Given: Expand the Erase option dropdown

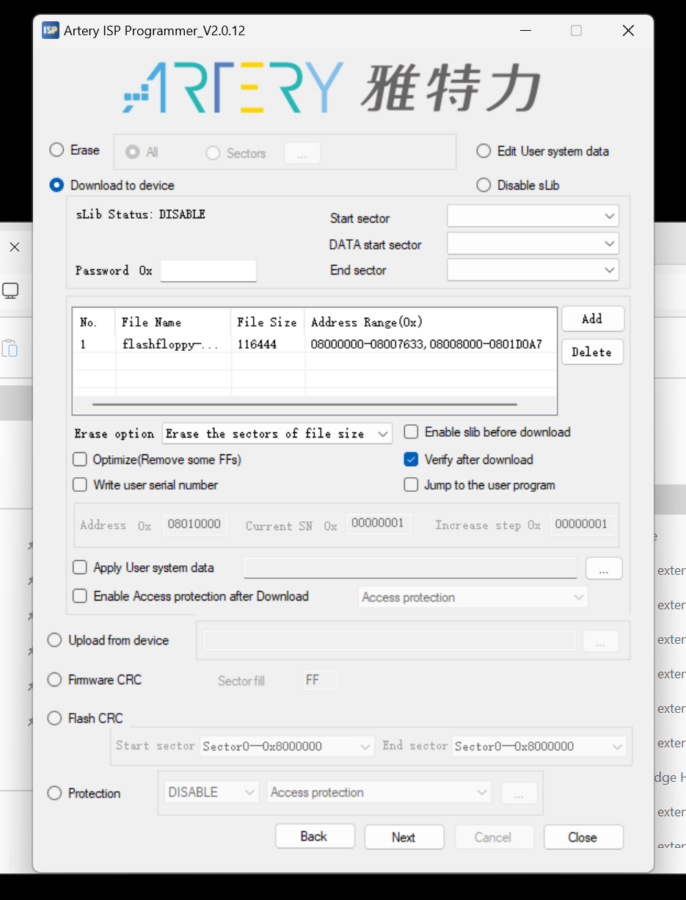Looking at the screenshot, I should click(277, 433).
